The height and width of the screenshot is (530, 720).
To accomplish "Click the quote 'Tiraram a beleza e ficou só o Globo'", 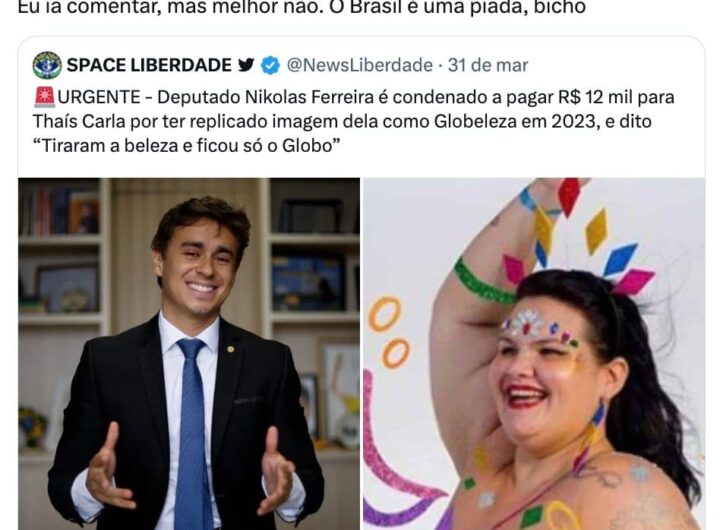I will 186,146.
